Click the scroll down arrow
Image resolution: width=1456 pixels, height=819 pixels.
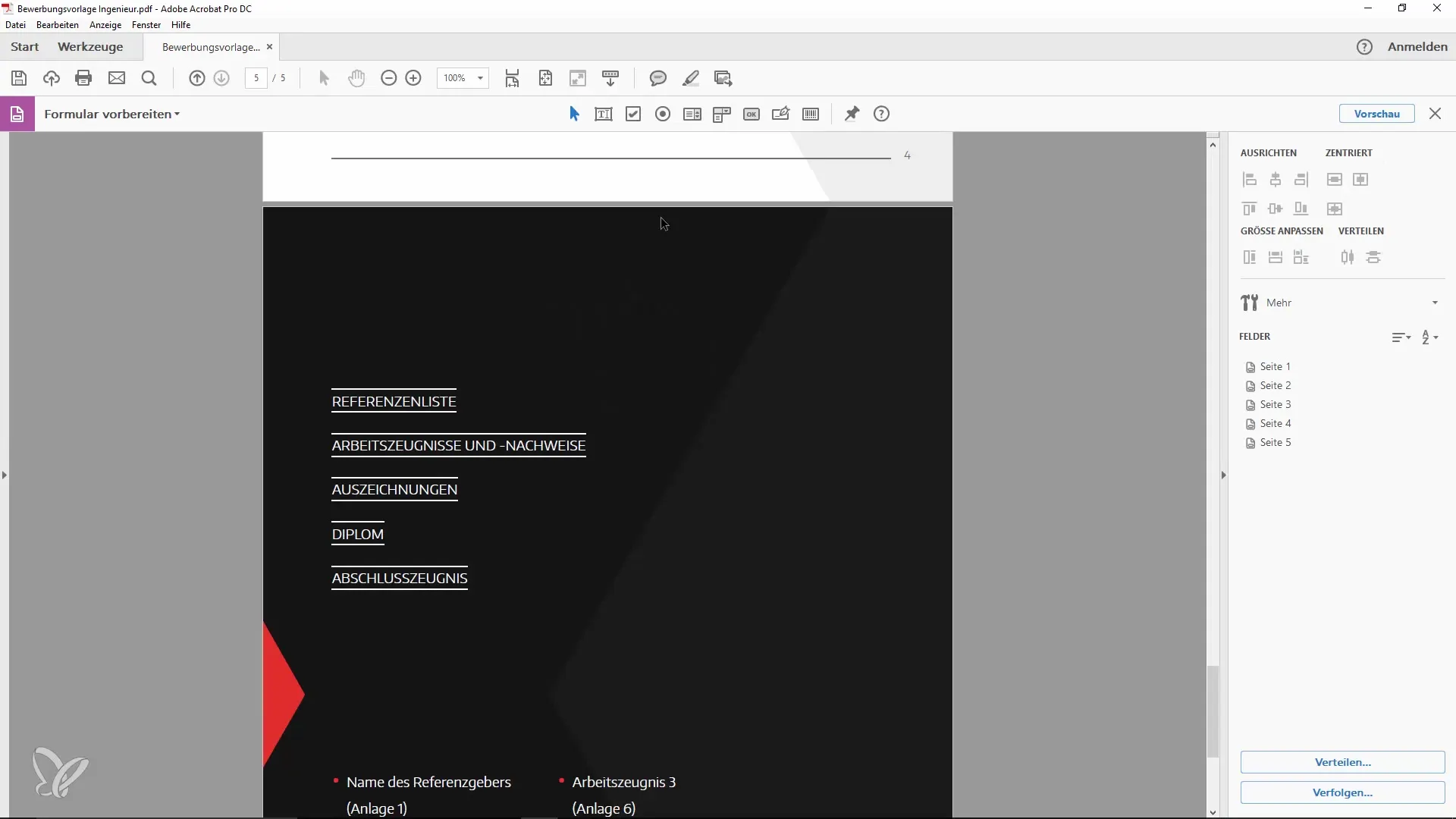click(x=1213, y=813)
